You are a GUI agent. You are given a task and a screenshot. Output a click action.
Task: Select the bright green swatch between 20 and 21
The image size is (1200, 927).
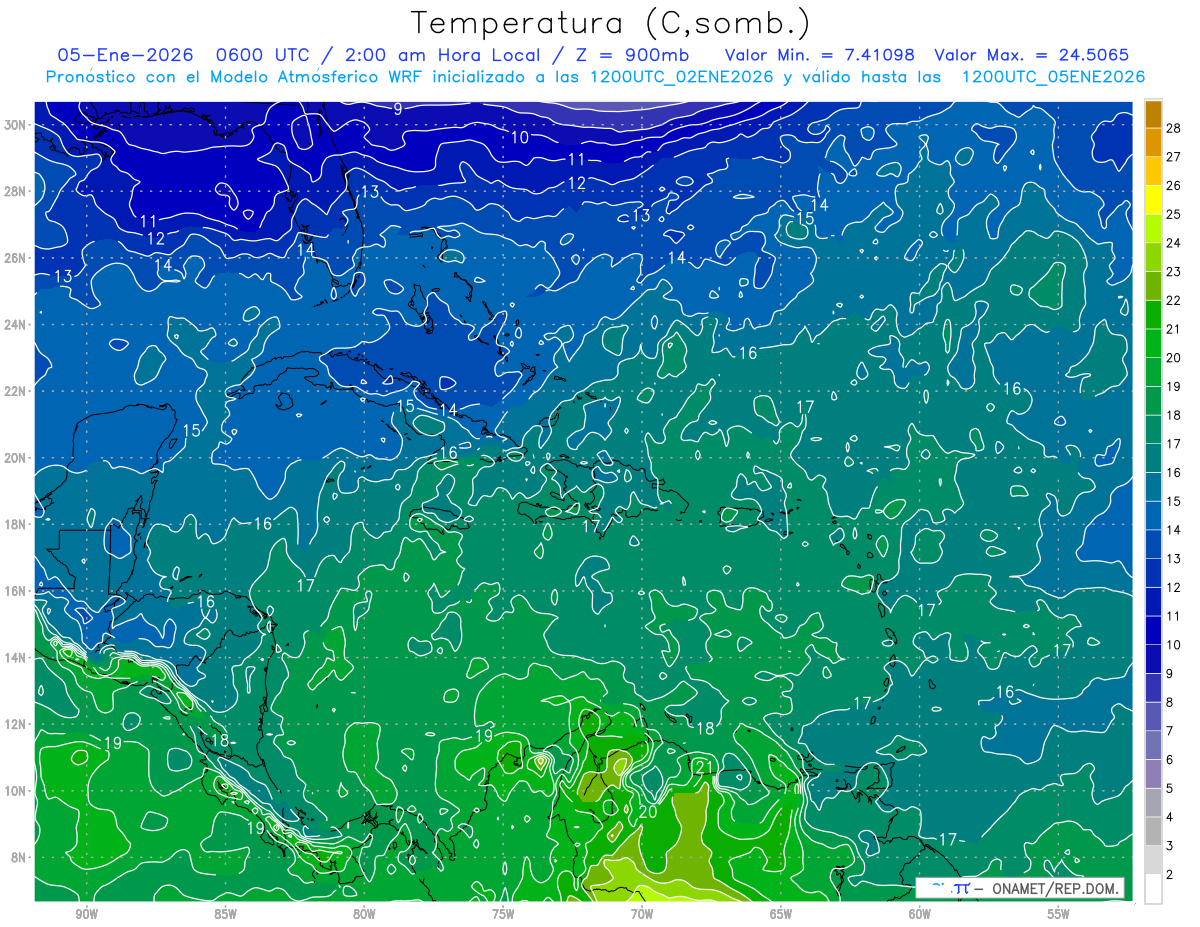click(1153, 343)
